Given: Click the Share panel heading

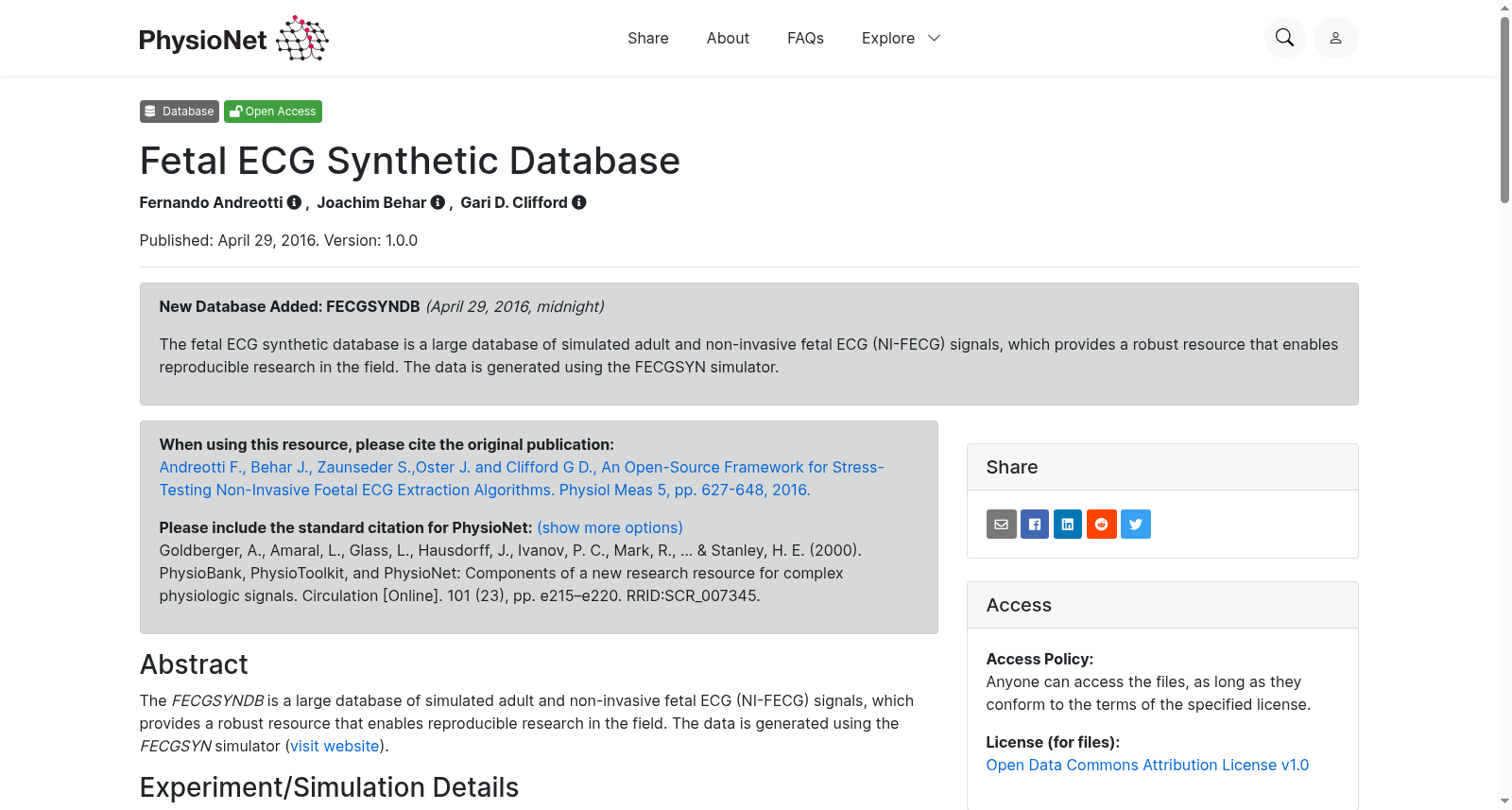Looking at the screenshot, I should pyautogui.click(x=1012, y=467).
